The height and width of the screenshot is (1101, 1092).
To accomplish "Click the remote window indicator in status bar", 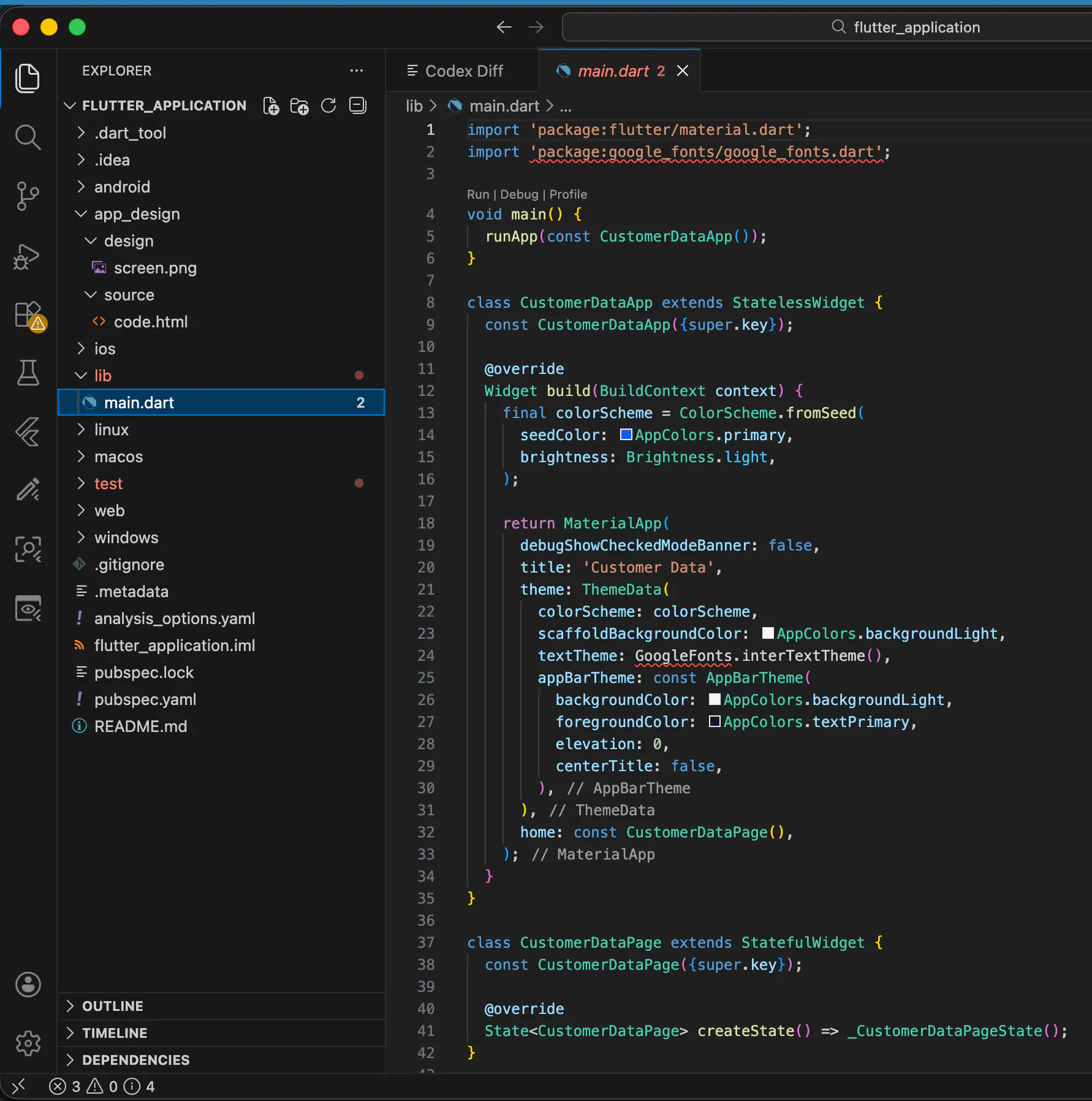I will pos(19,1086).
